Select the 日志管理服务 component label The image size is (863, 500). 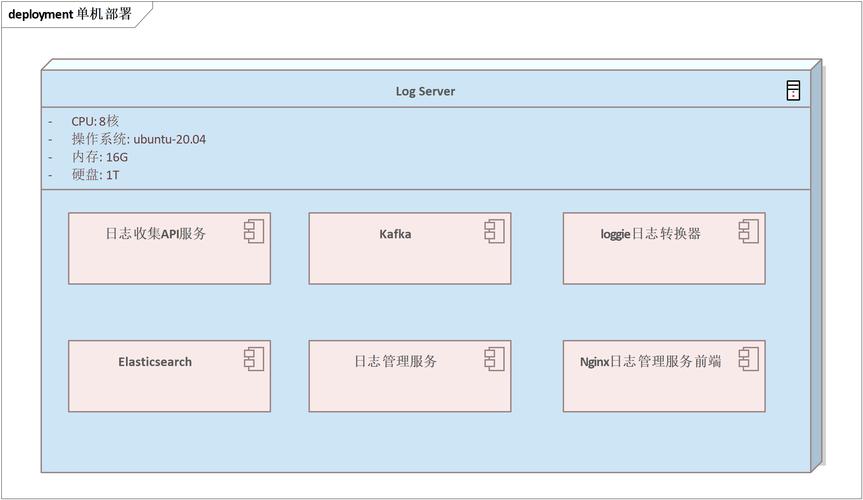(x=396, y=361)
